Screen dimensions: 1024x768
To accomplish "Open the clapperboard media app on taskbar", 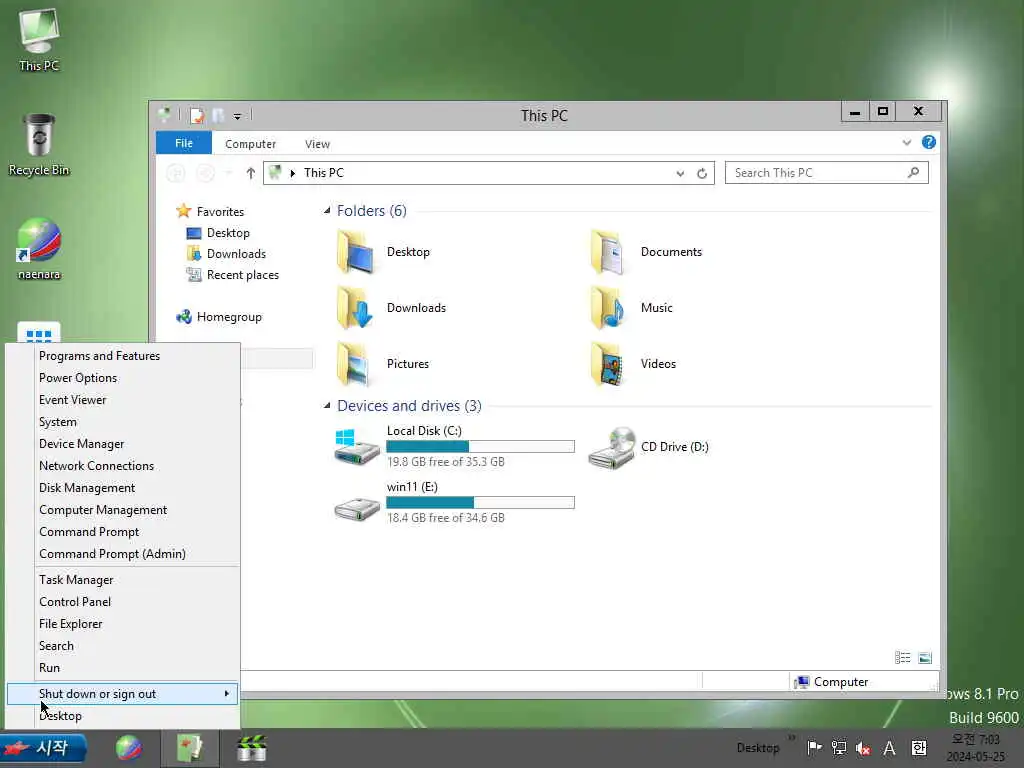I will click(x=251, y=748).
